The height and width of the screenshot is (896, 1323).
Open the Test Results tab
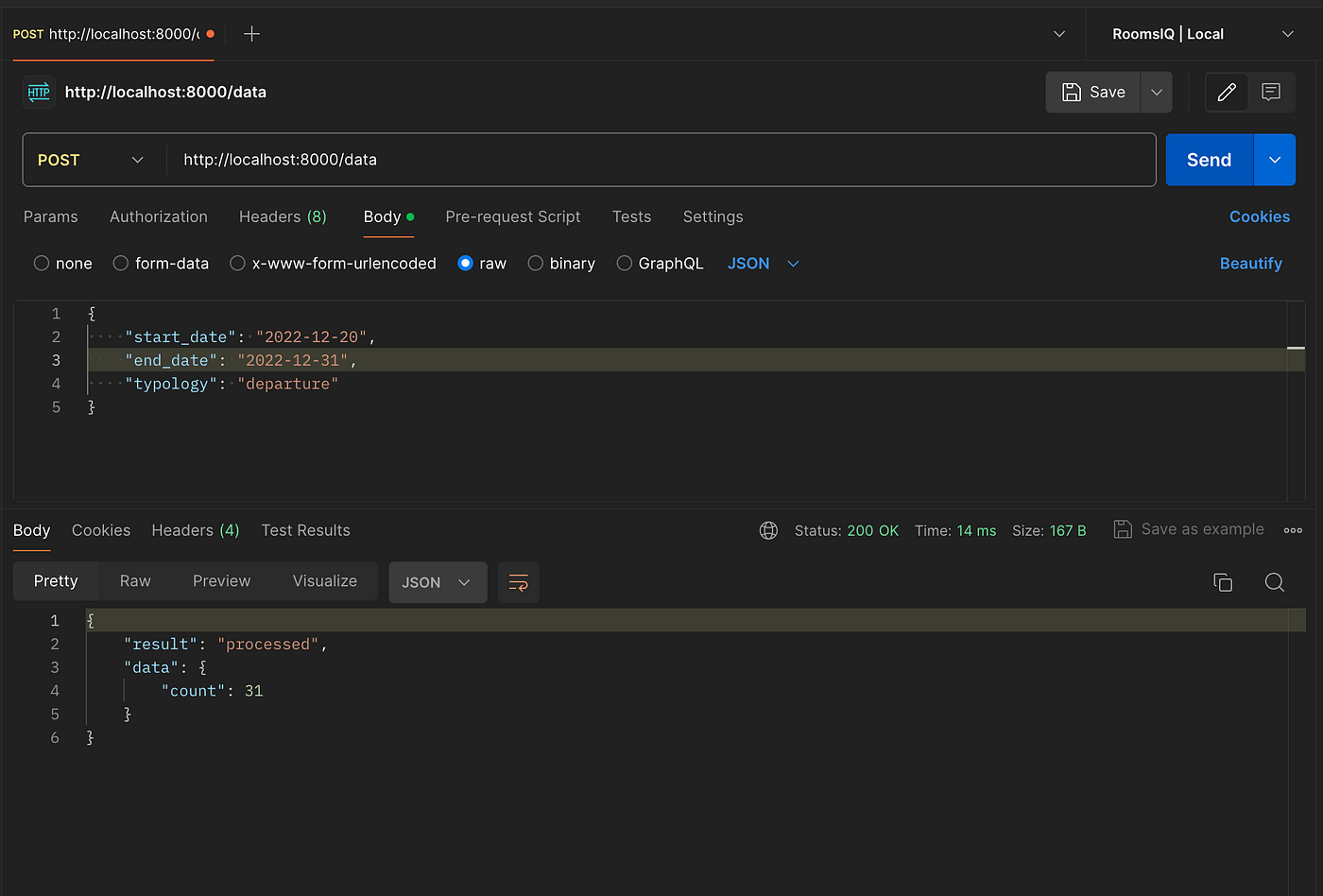(305, 530)
